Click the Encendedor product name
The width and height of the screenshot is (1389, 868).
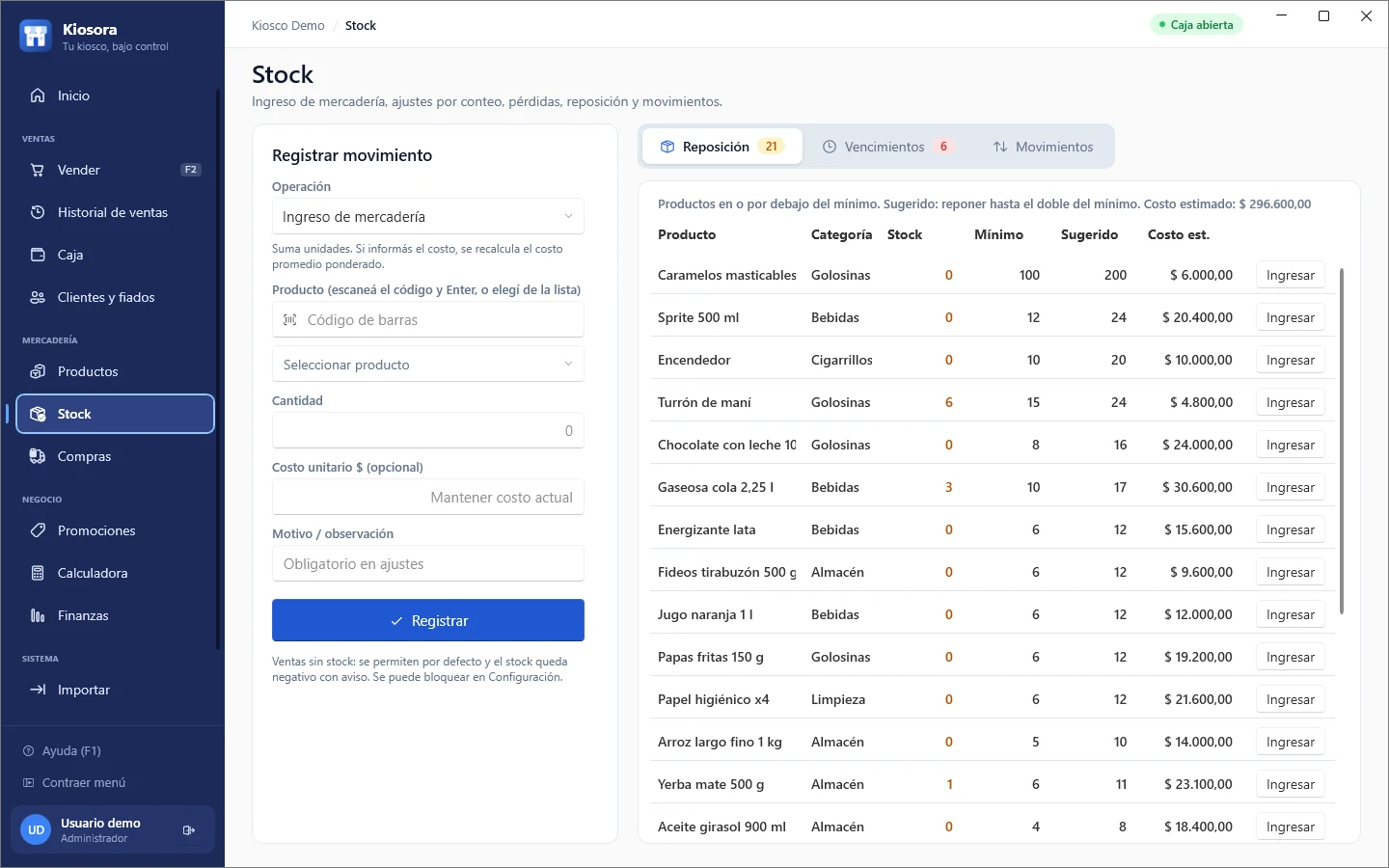click(x=694, y=360)
